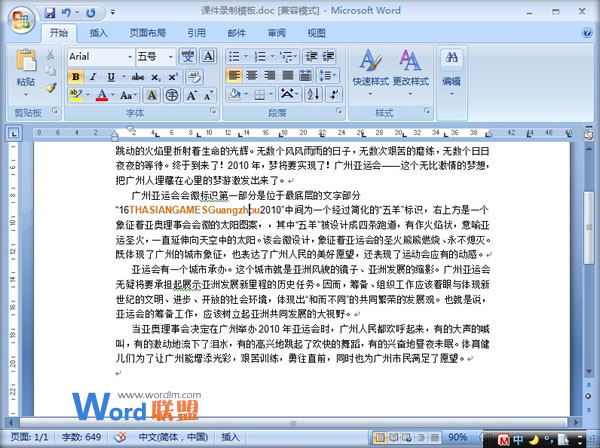This screenshot has width=600, height=448.
Task: Open the phonetic guide (wén) tool
Action: (188, 56)
